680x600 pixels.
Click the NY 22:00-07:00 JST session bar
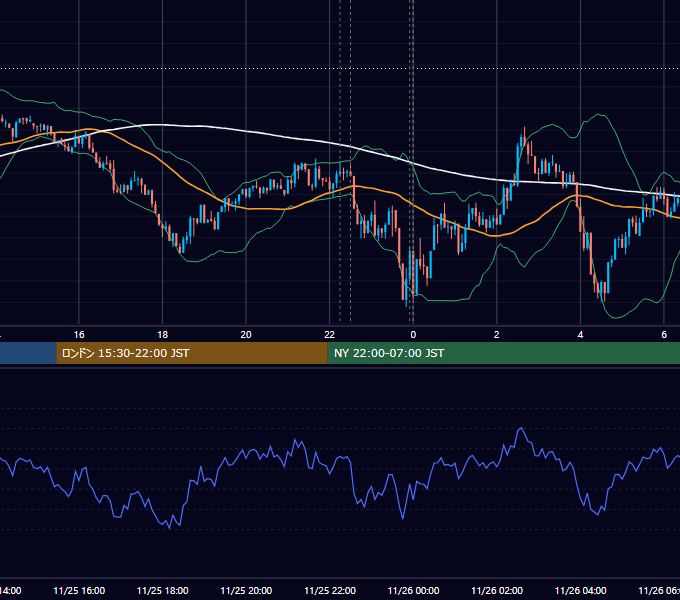click(503, 353)
